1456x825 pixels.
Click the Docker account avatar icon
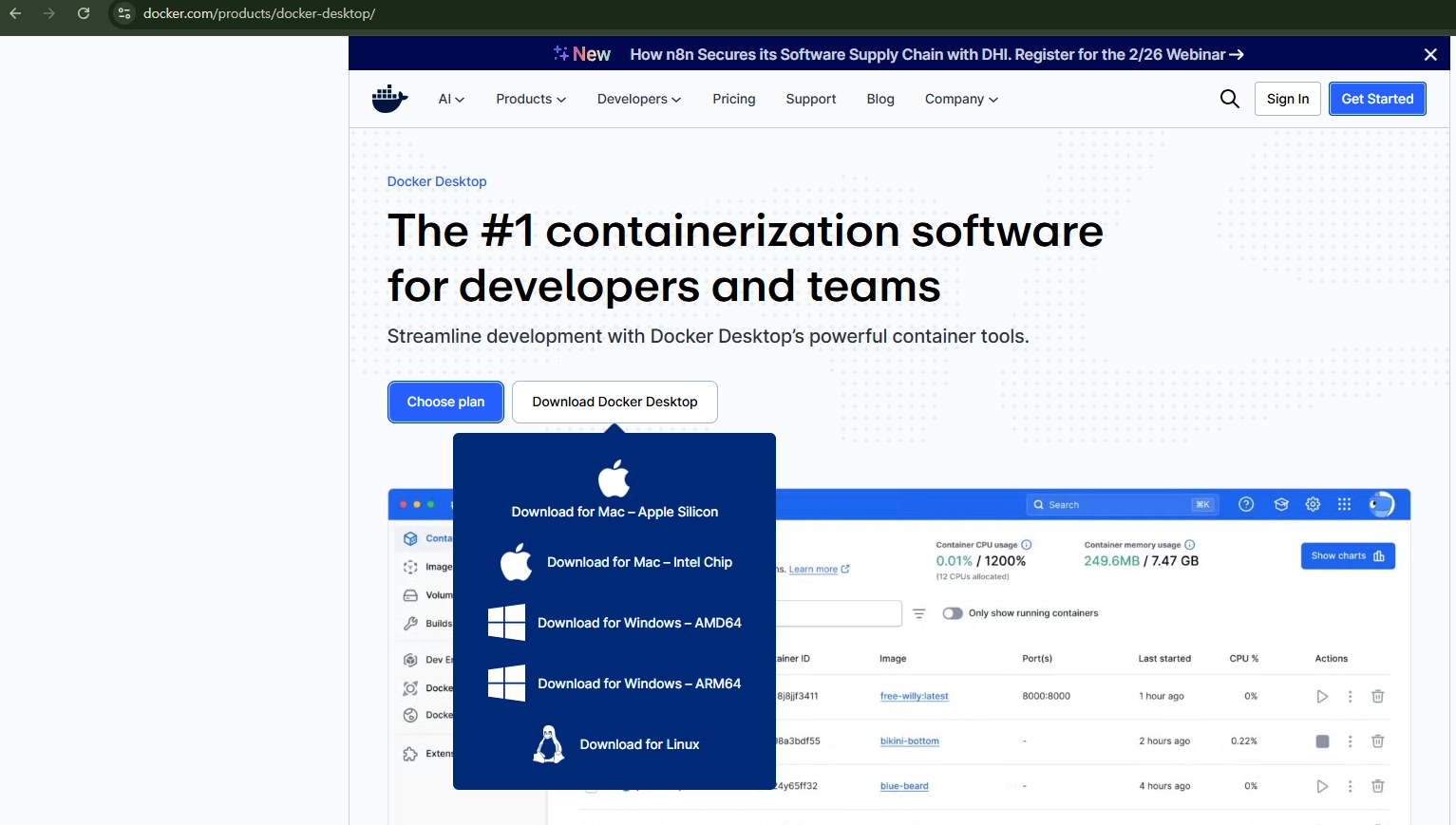(x=1381, y=504)
